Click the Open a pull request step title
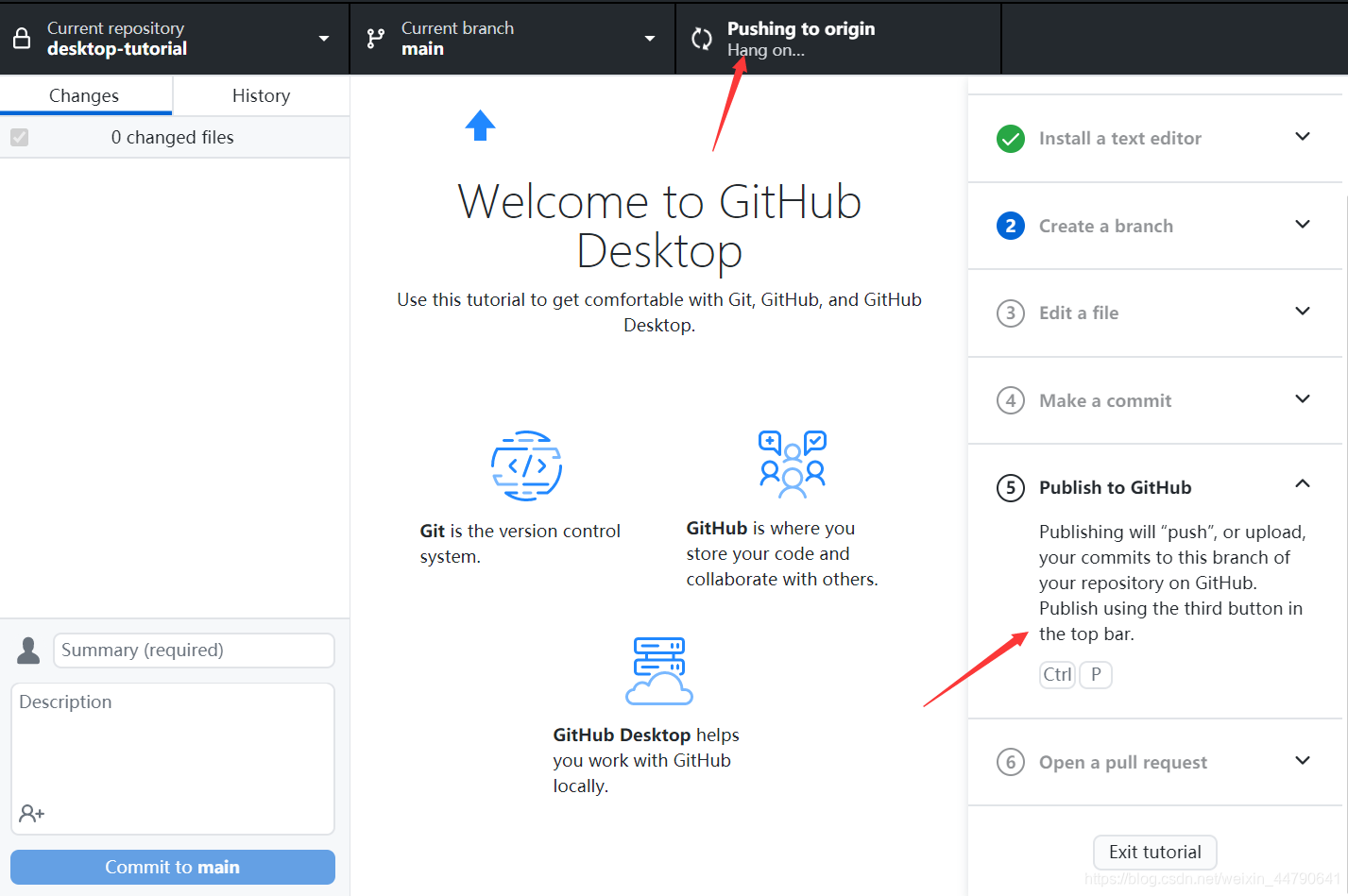This screenshot has width=1348, height=896. 1123,762
